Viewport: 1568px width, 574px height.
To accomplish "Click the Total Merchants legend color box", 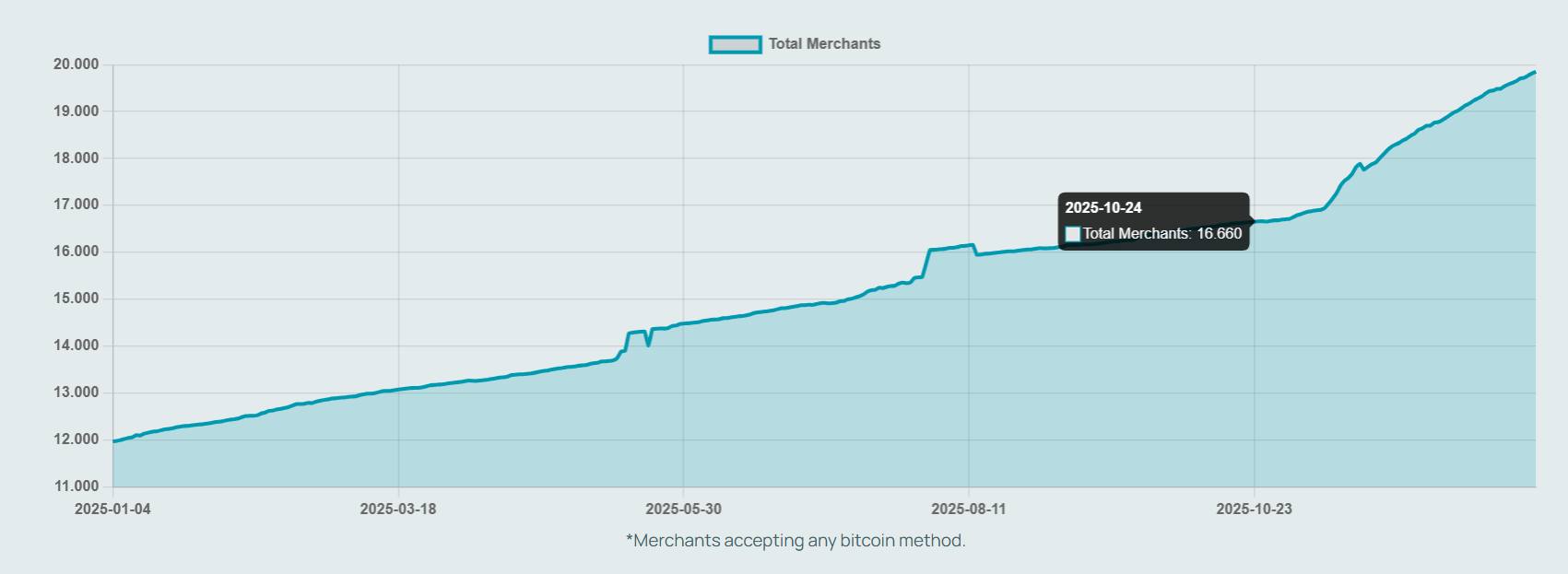I will point(735,44).
